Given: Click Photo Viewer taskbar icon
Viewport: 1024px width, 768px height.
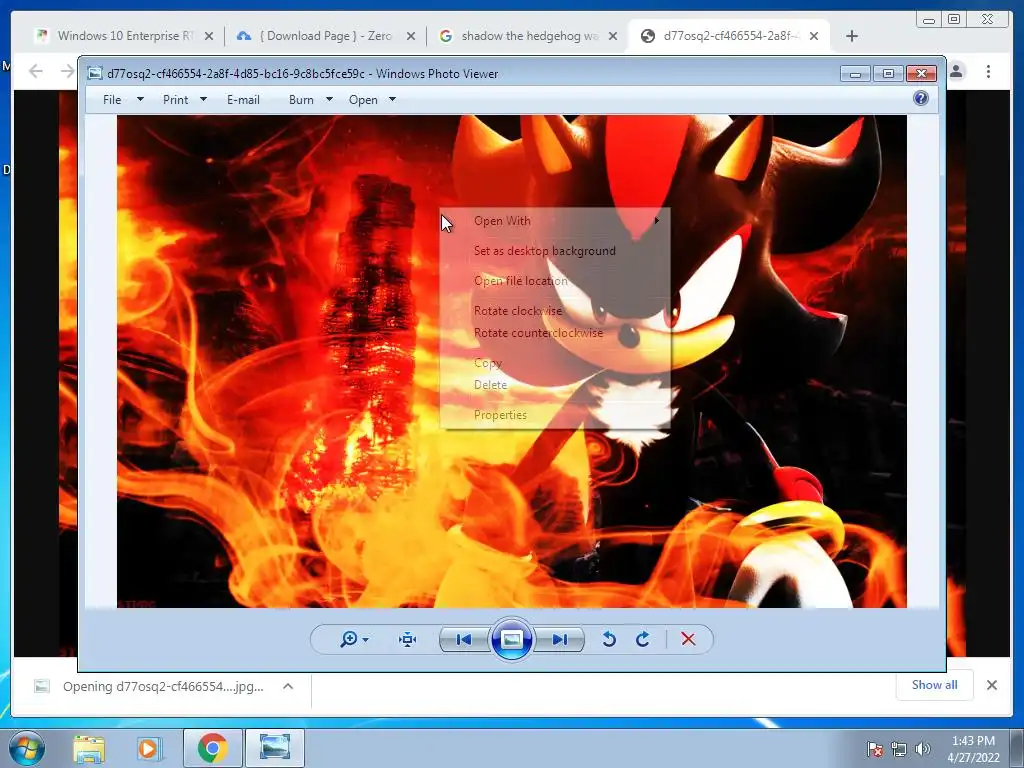Looking at the screenshot, I should coord(275,748).
